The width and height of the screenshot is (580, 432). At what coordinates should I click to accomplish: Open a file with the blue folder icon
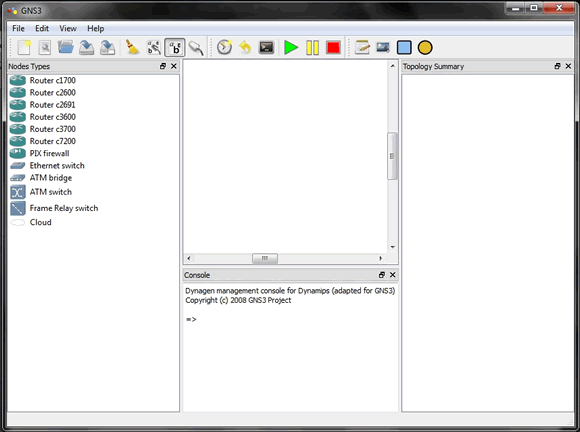click(x=65, y=47)
